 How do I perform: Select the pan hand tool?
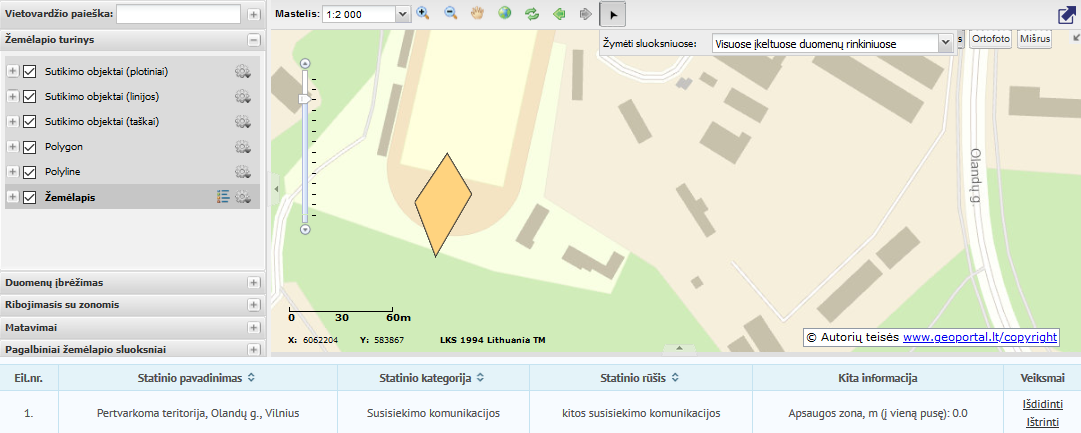pos(478,15)
